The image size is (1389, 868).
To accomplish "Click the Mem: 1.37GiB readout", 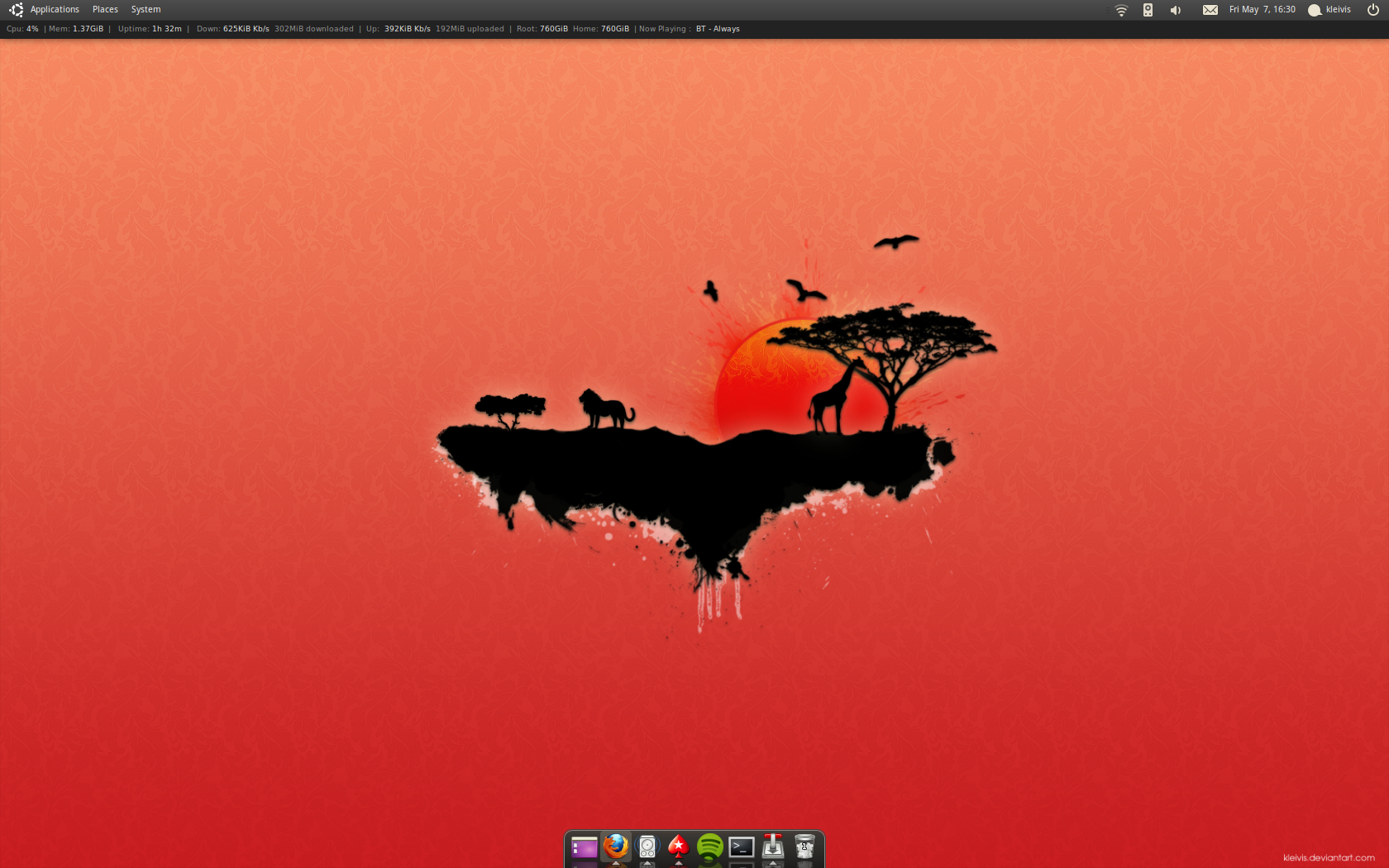I will point(76,29).
